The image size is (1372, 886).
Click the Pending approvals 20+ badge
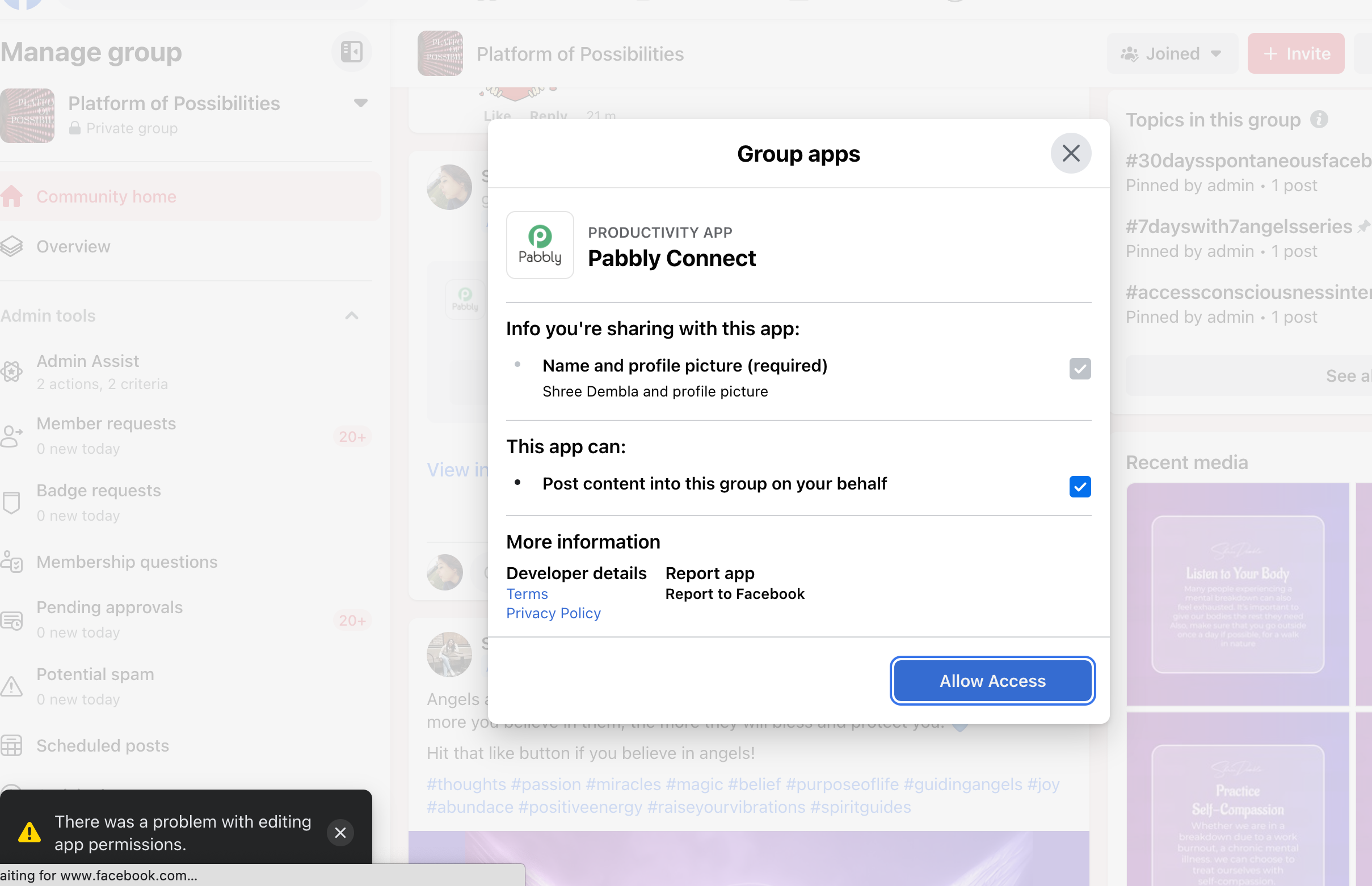click(352, 620)
